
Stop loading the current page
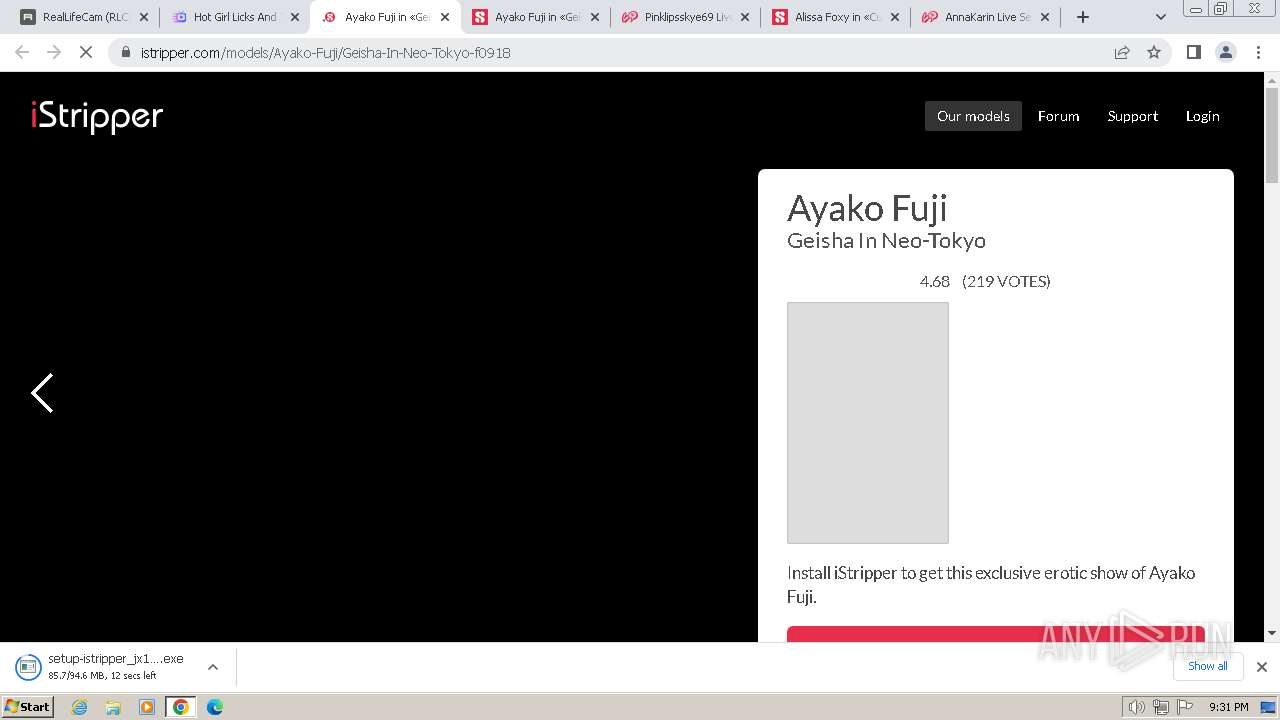click(86, 52)
